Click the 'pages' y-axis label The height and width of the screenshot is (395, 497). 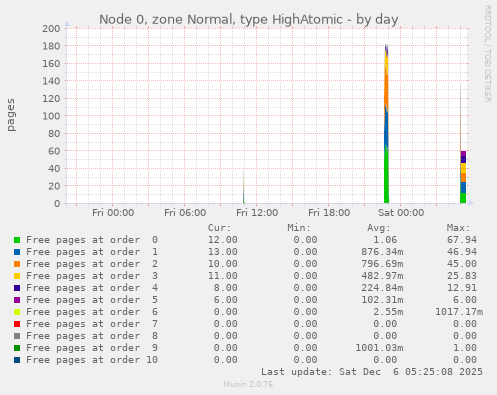[11, 115]
